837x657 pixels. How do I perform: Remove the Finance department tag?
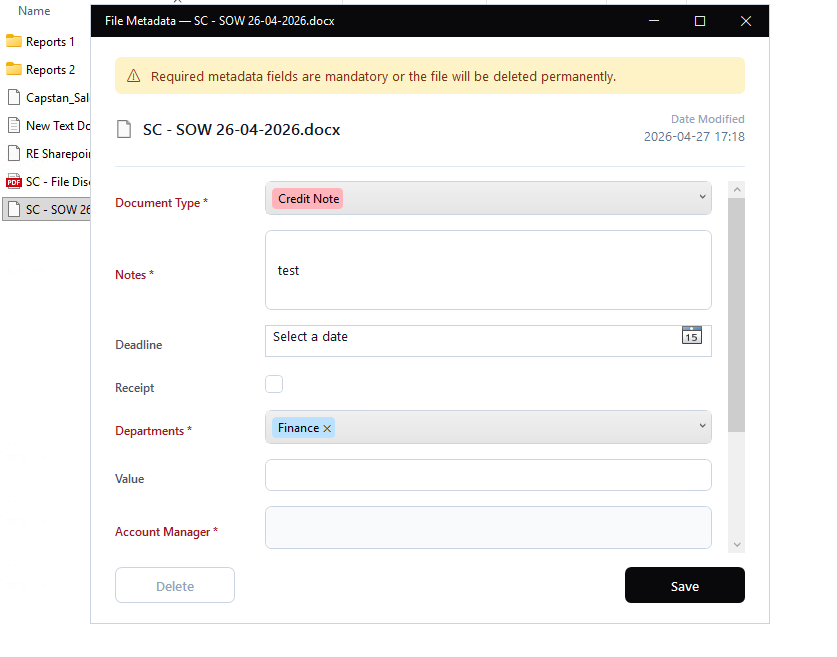pos(327,428)
